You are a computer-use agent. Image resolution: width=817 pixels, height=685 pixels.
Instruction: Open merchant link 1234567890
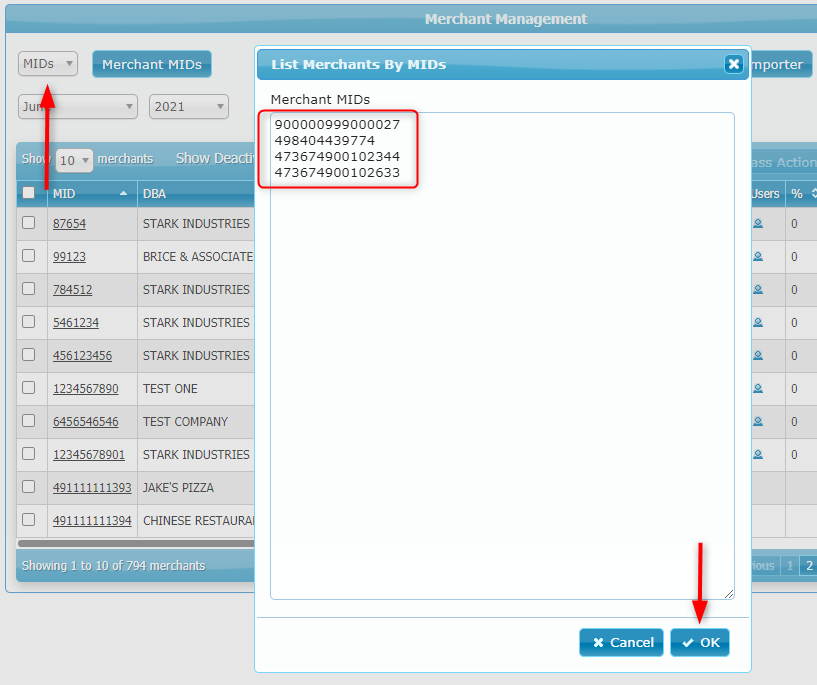point(85,389)
